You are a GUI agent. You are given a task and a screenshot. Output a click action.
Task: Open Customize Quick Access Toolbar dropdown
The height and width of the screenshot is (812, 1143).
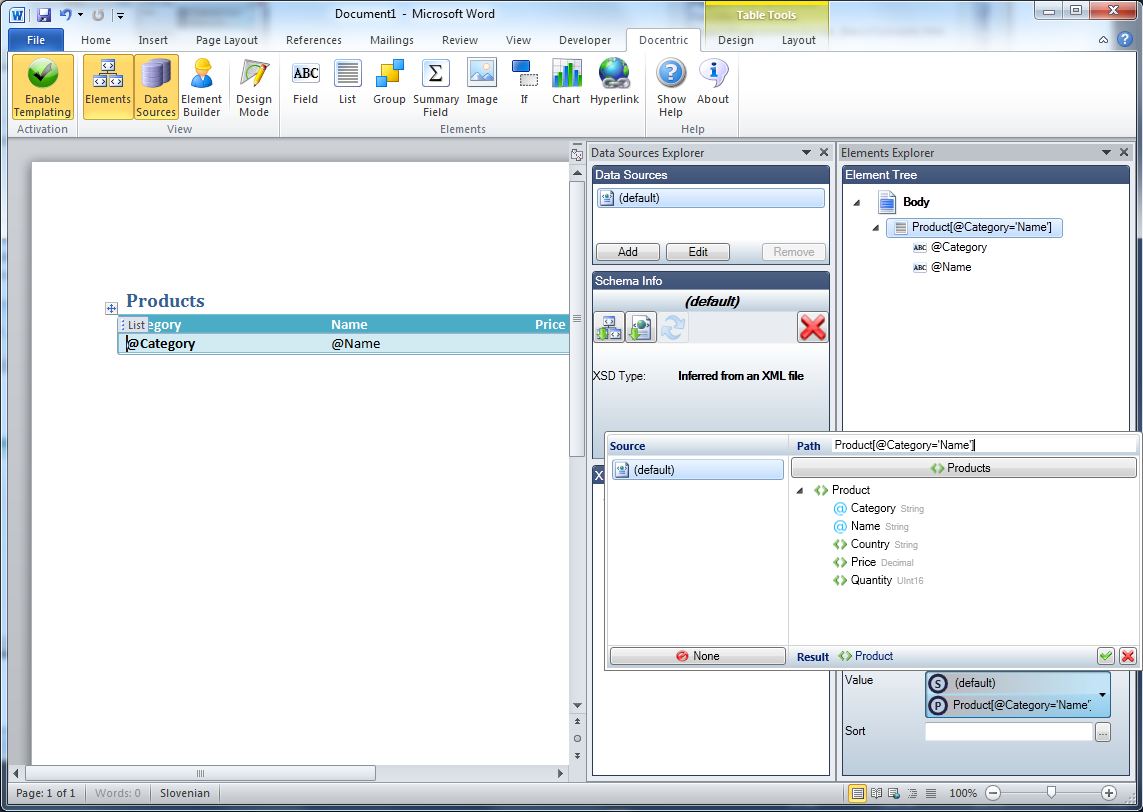(x=120, y=15)
